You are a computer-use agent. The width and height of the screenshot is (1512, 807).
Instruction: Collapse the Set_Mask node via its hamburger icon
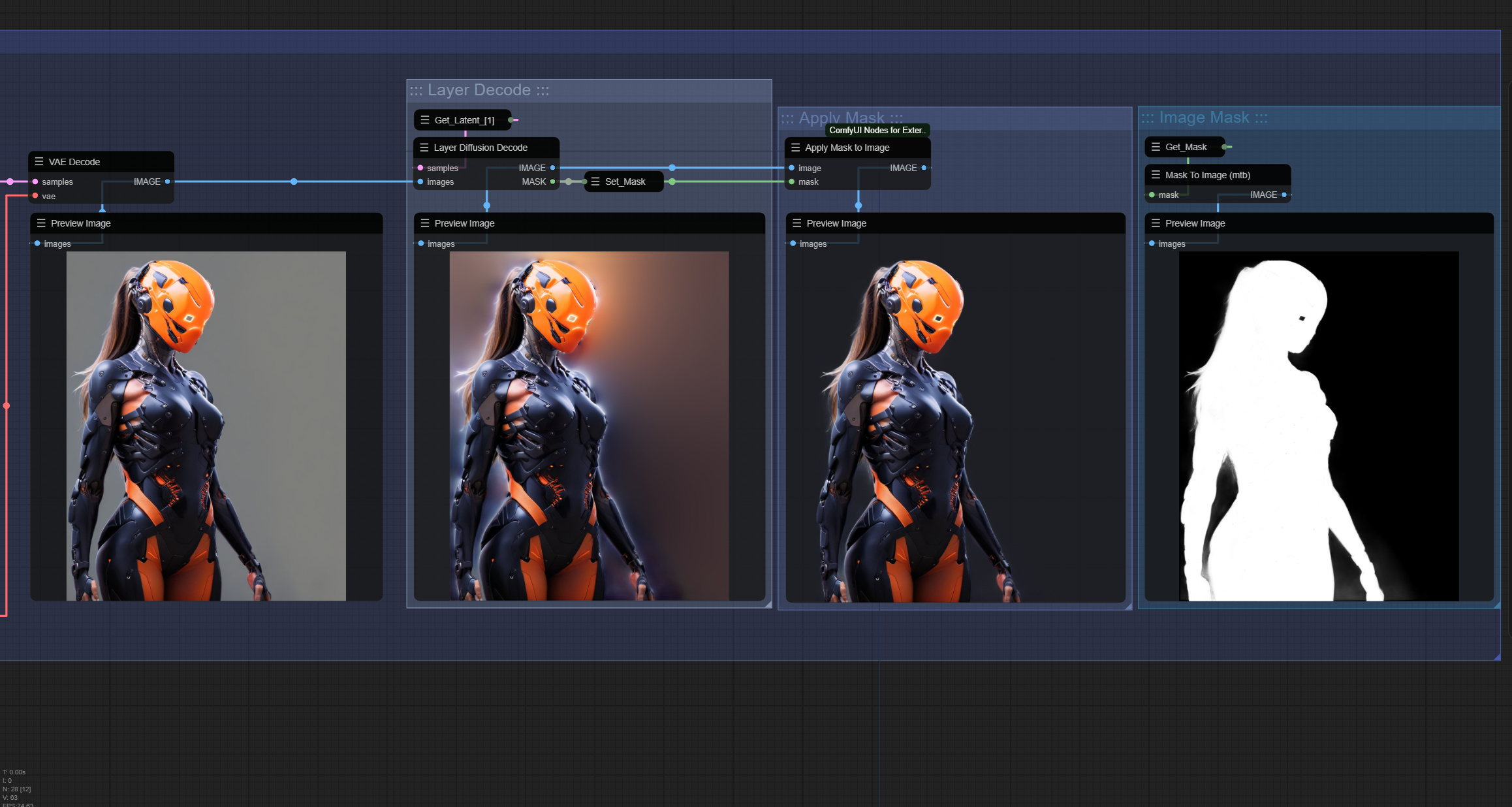(595, 182)
